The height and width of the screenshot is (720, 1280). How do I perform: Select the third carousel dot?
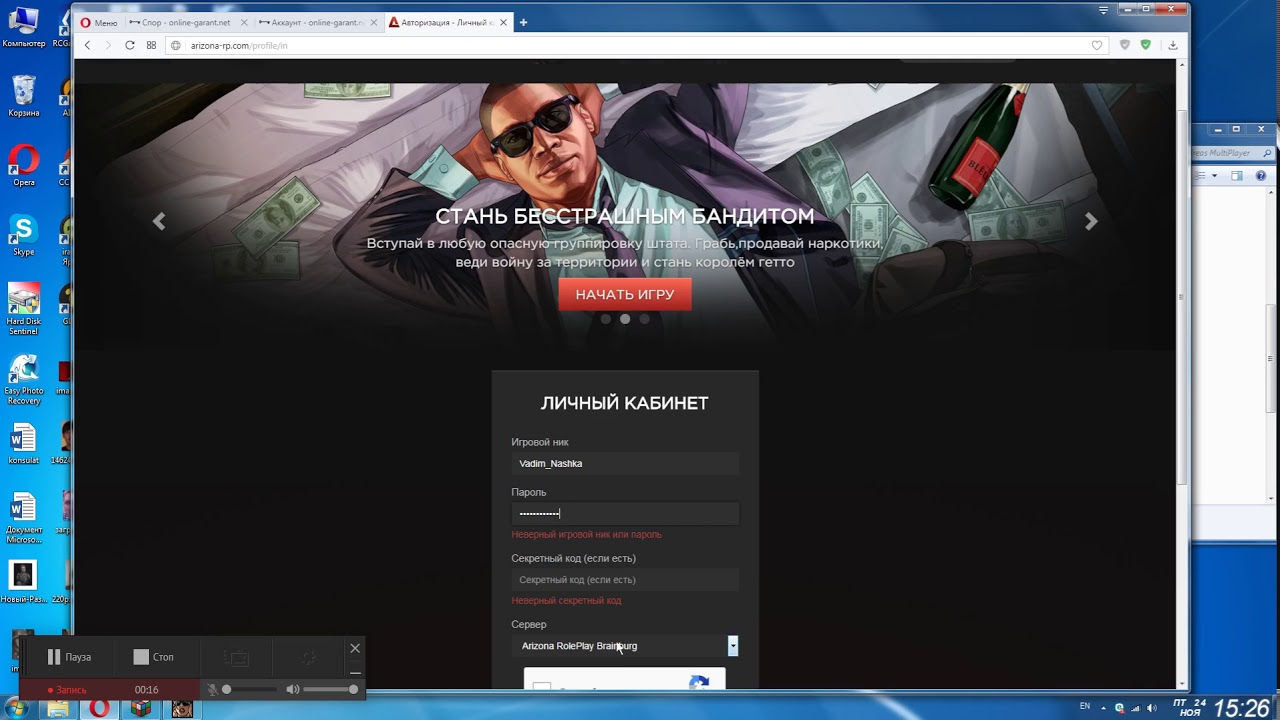[x=644, y=319]
